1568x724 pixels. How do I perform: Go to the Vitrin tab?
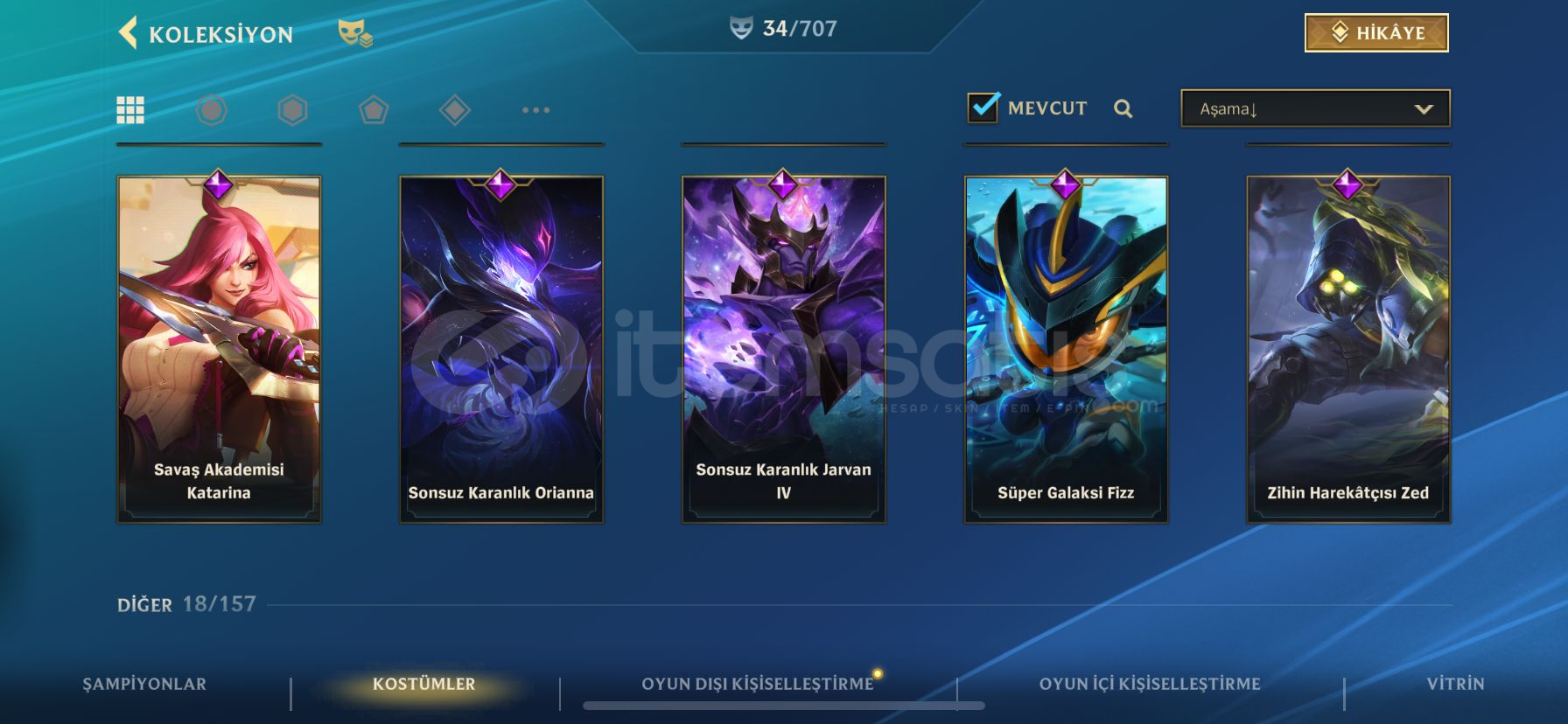pos(1455,684)
